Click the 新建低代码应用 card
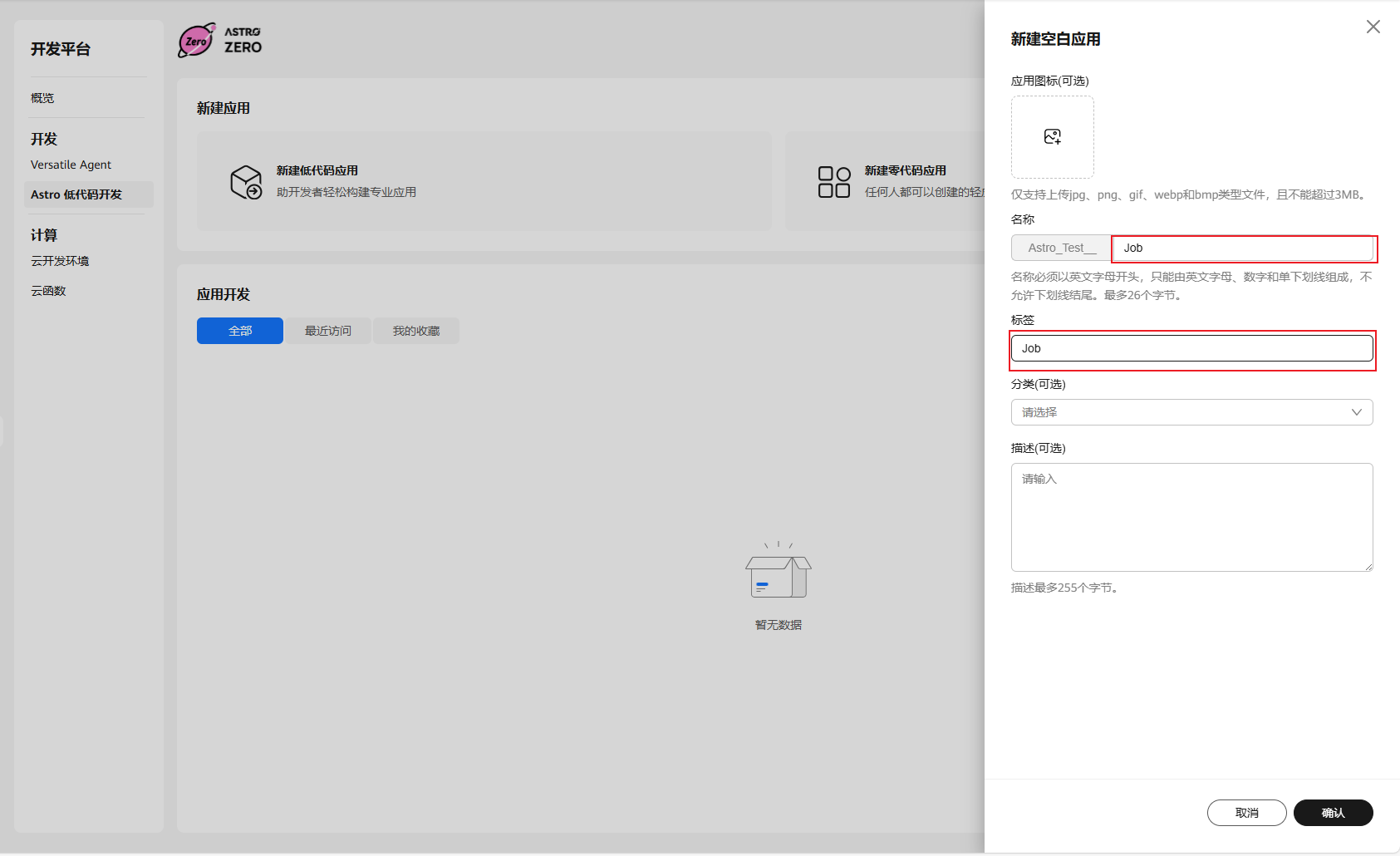This screenshot has width=1400, height=856. [484, 181]
